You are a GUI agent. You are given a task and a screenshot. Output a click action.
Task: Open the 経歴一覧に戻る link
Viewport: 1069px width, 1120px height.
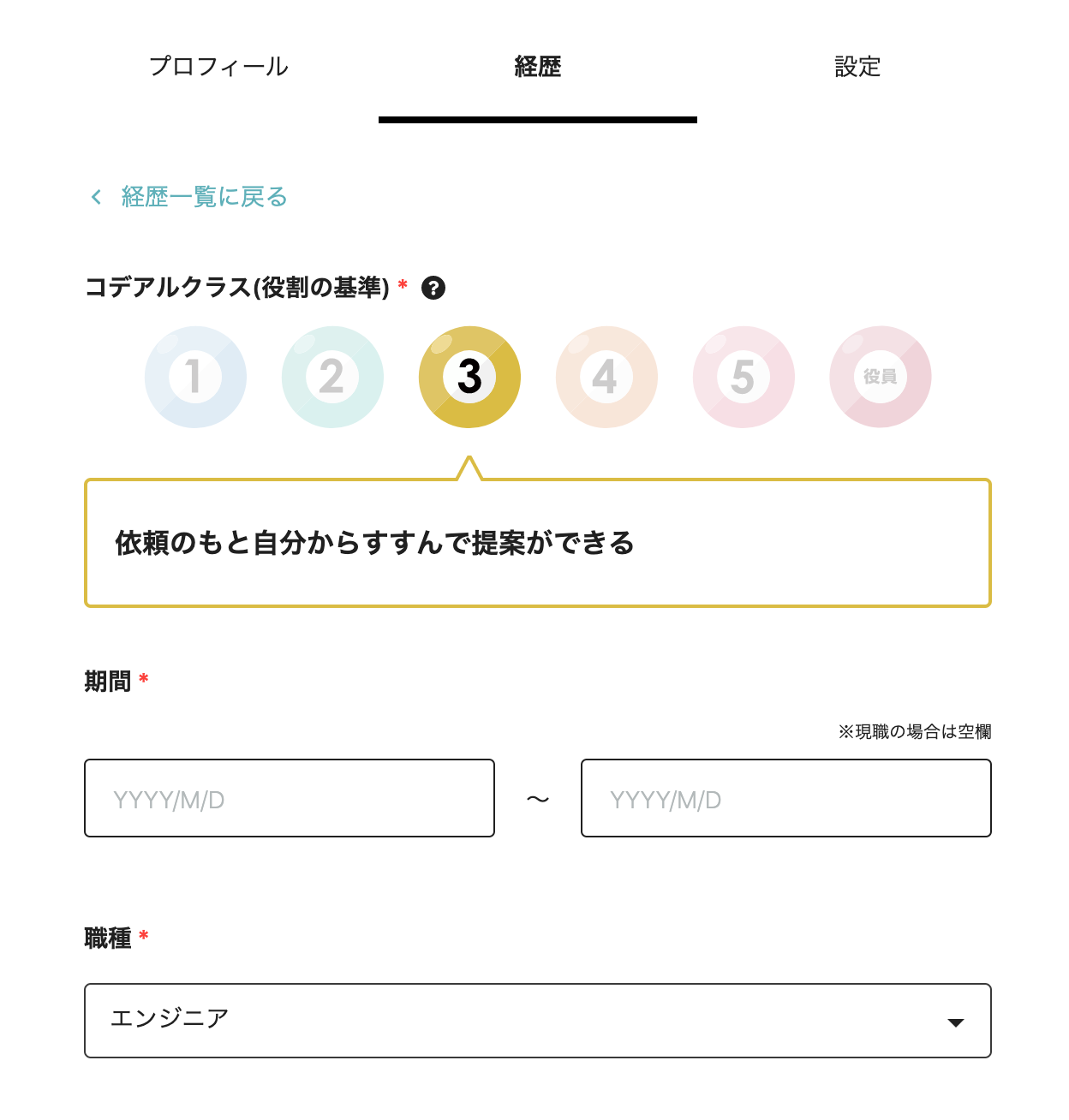coord(203,196)
